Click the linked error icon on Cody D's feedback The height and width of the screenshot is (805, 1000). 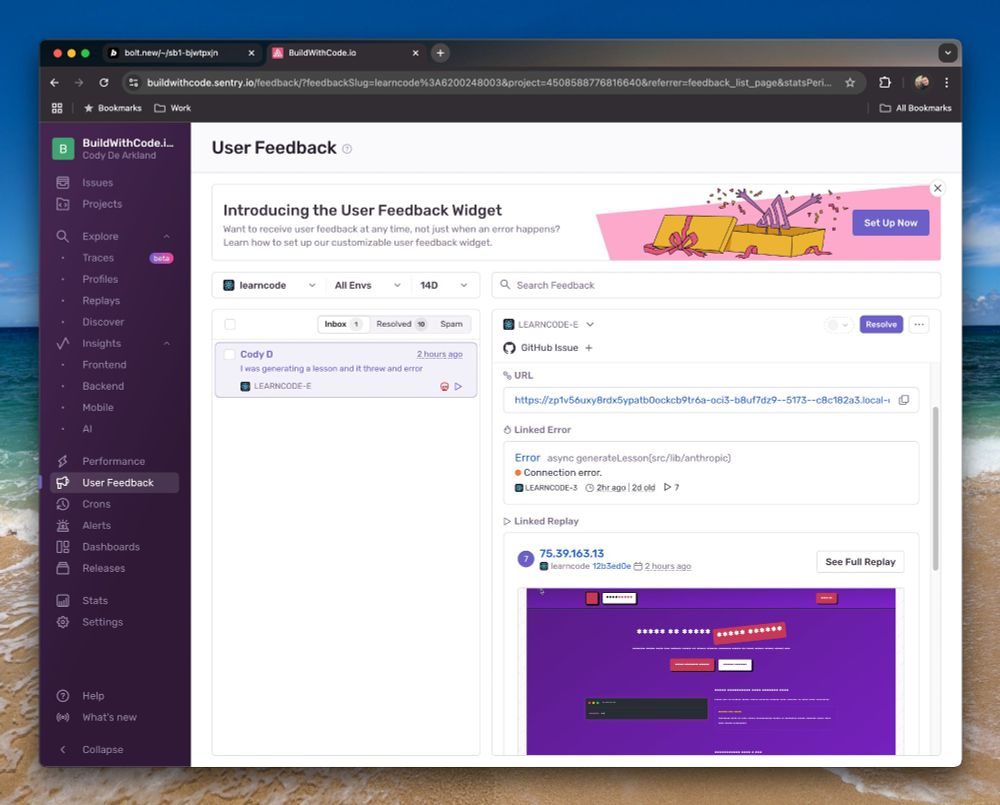pos(445,386)
